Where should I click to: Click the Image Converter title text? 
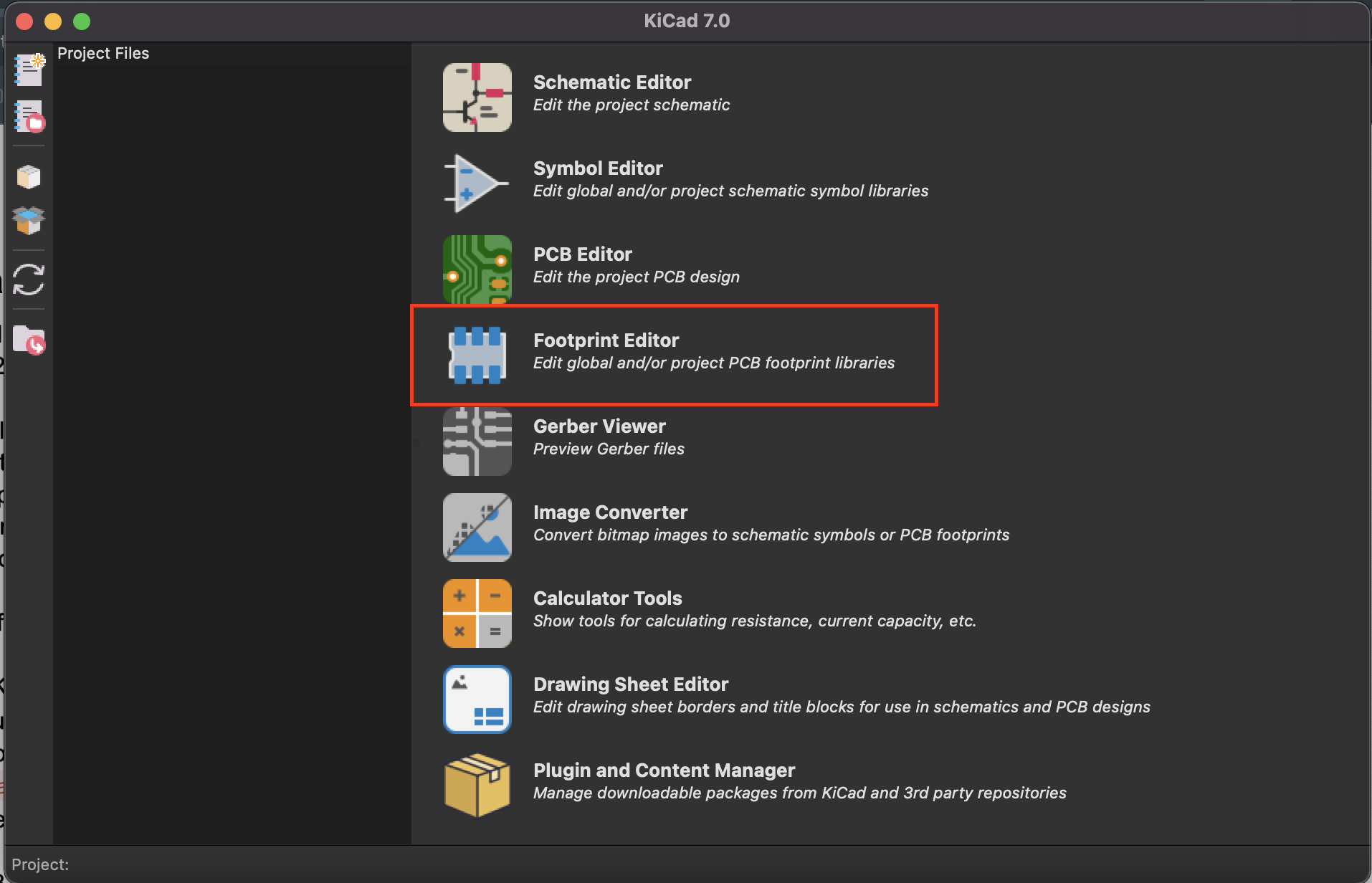[611, 512]
